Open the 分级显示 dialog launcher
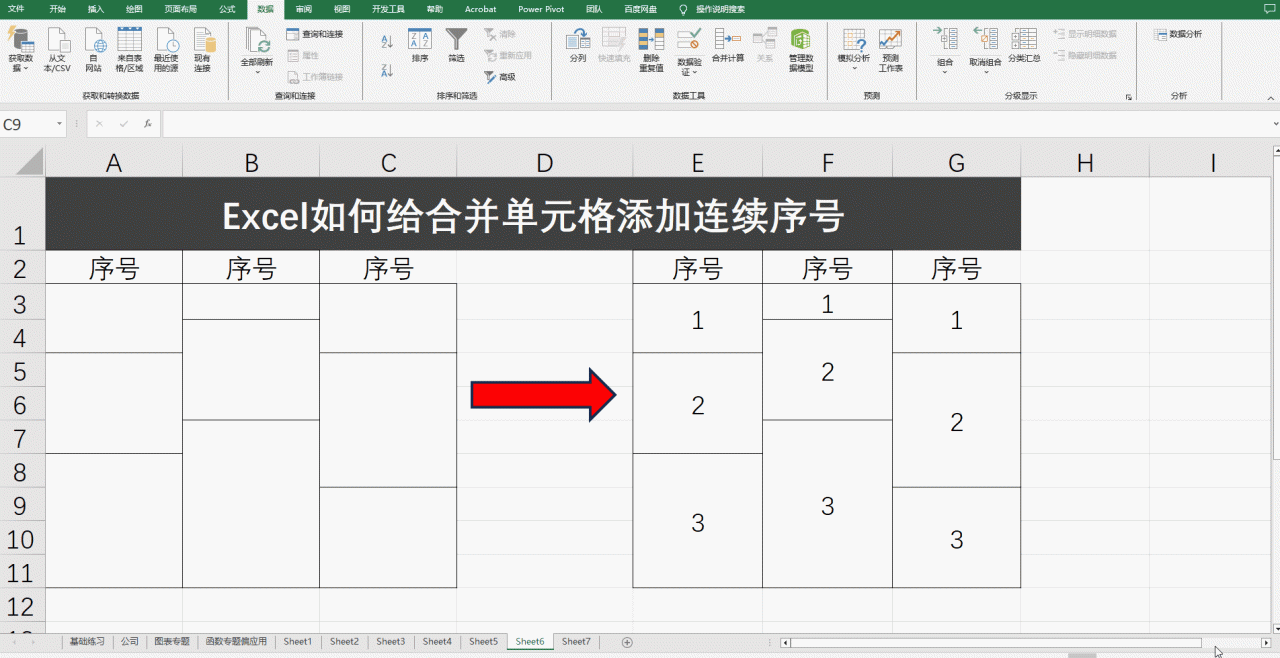 [x=1129, y=97]
